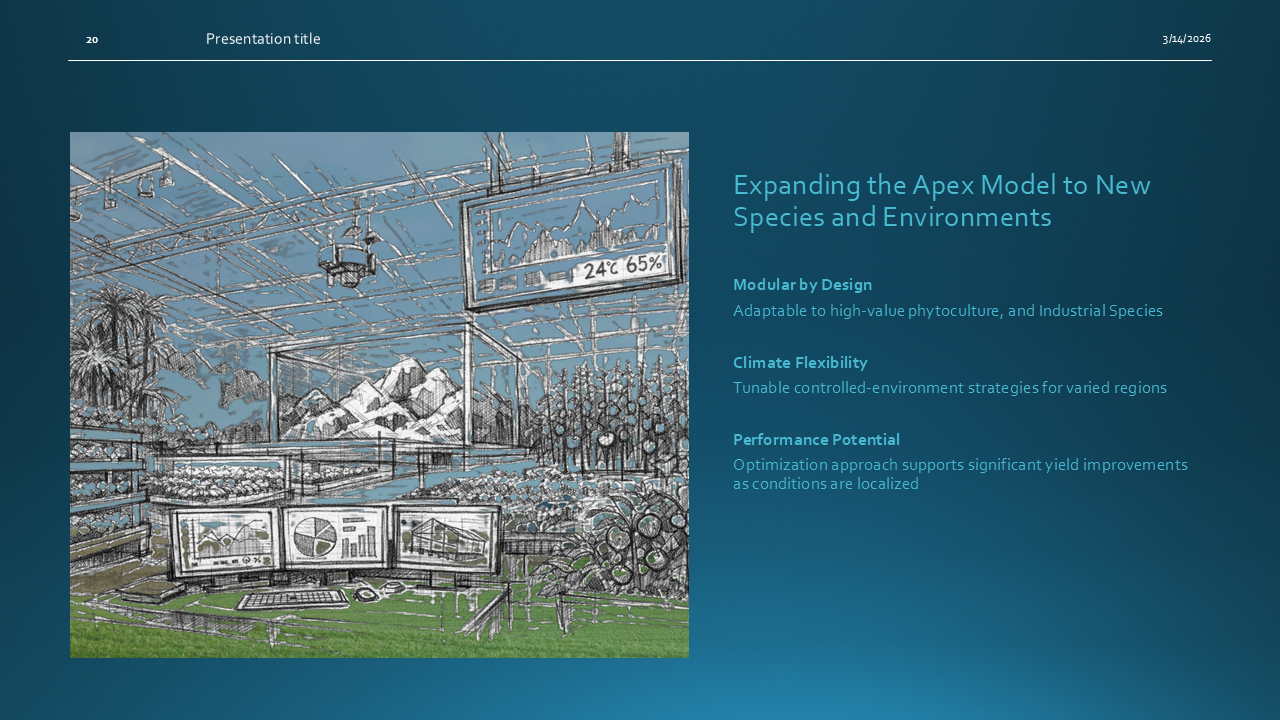Image resolution: width=1280 pixels, height=720 pixels.
Task: Click the left desk monitor with line graph
Action: (226, 540)
